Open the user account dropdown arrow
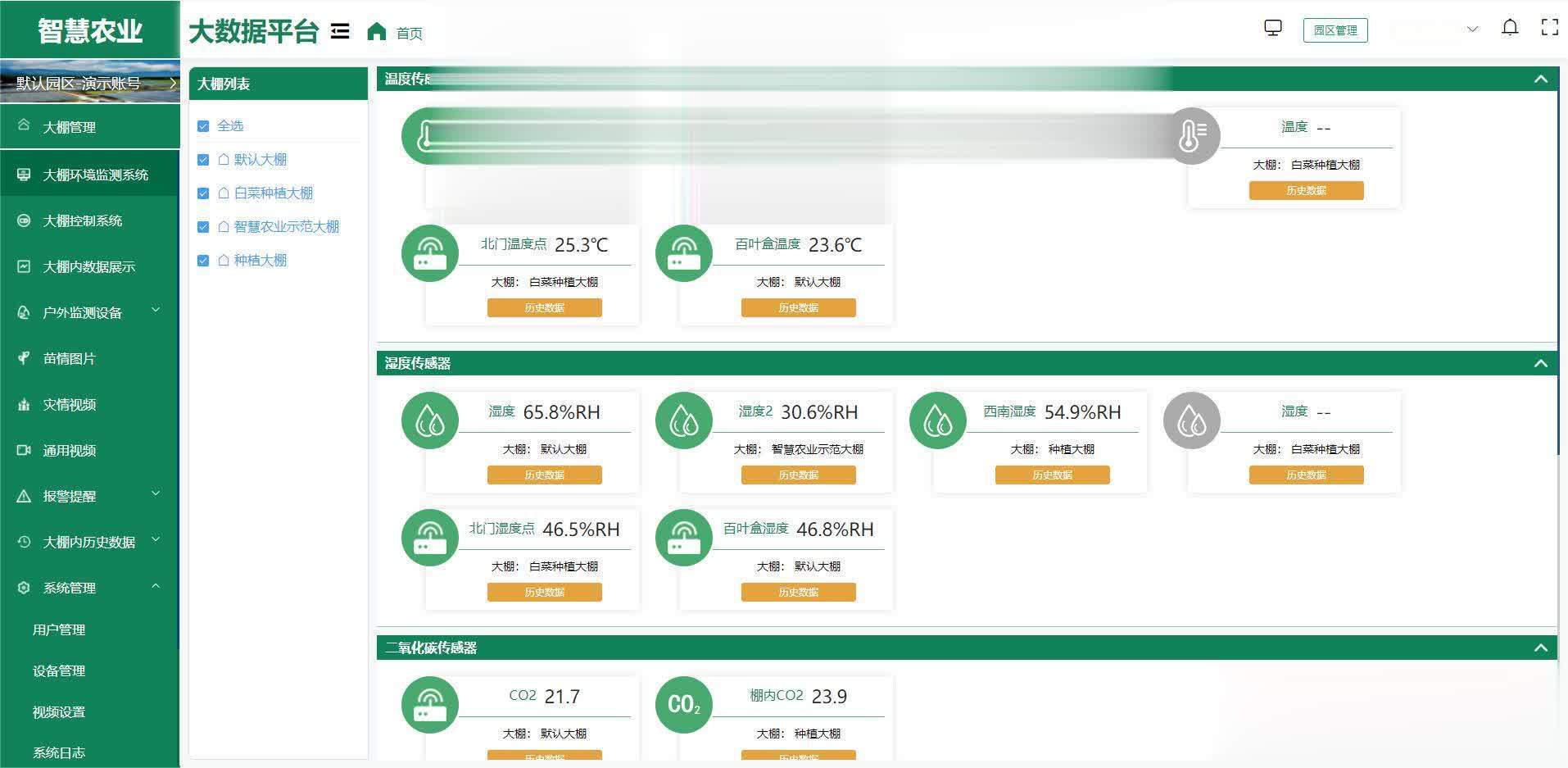 pos(1472,30)
